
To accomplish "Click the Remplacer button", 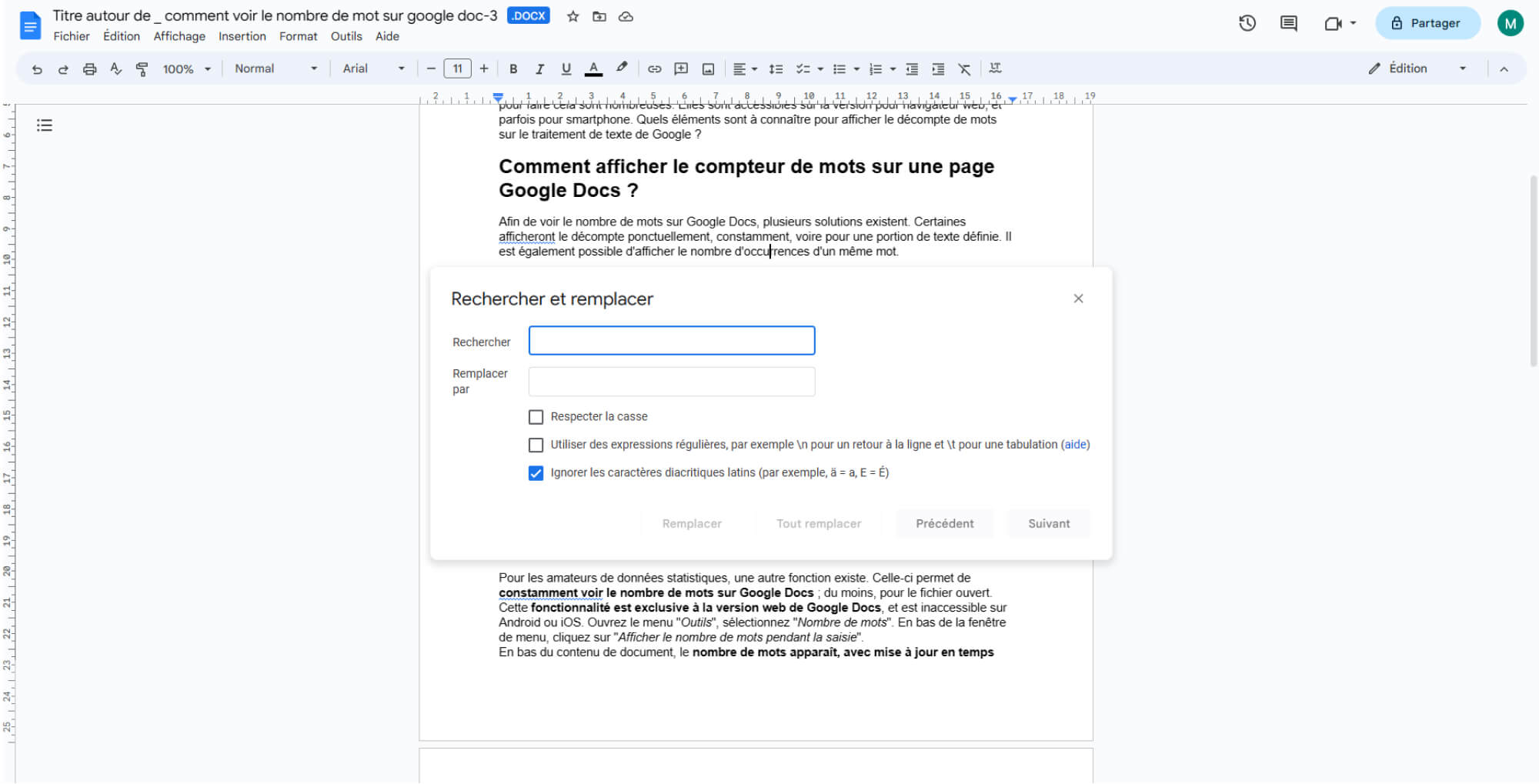I will 692,524.
